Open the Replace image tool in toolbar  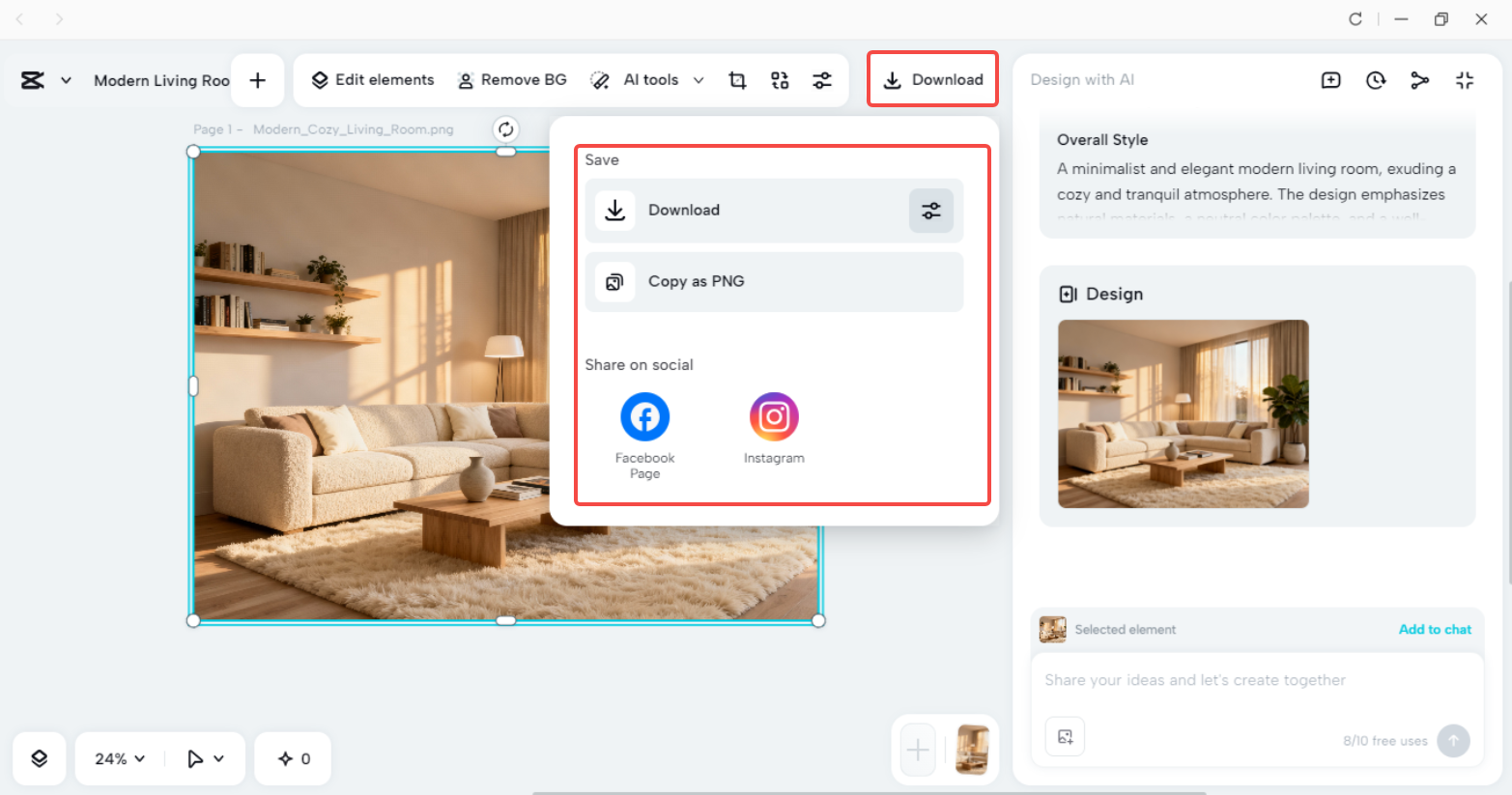pyautogui.click(x=780, y=80)
